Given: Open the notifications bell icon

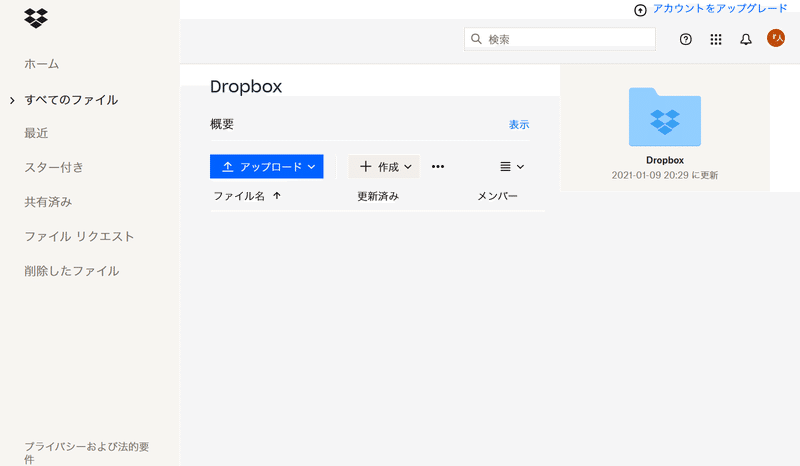Looking at the screenshot, I should 746,39.
